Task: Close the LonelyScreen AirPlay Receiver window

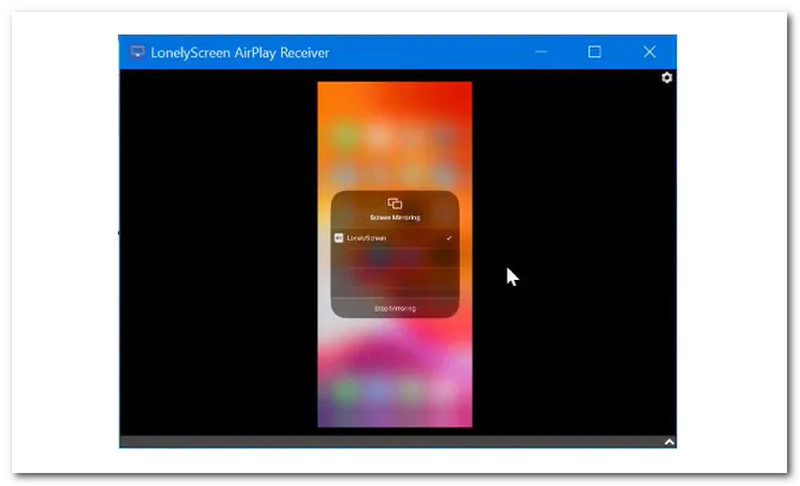Action: coord(649,52)
